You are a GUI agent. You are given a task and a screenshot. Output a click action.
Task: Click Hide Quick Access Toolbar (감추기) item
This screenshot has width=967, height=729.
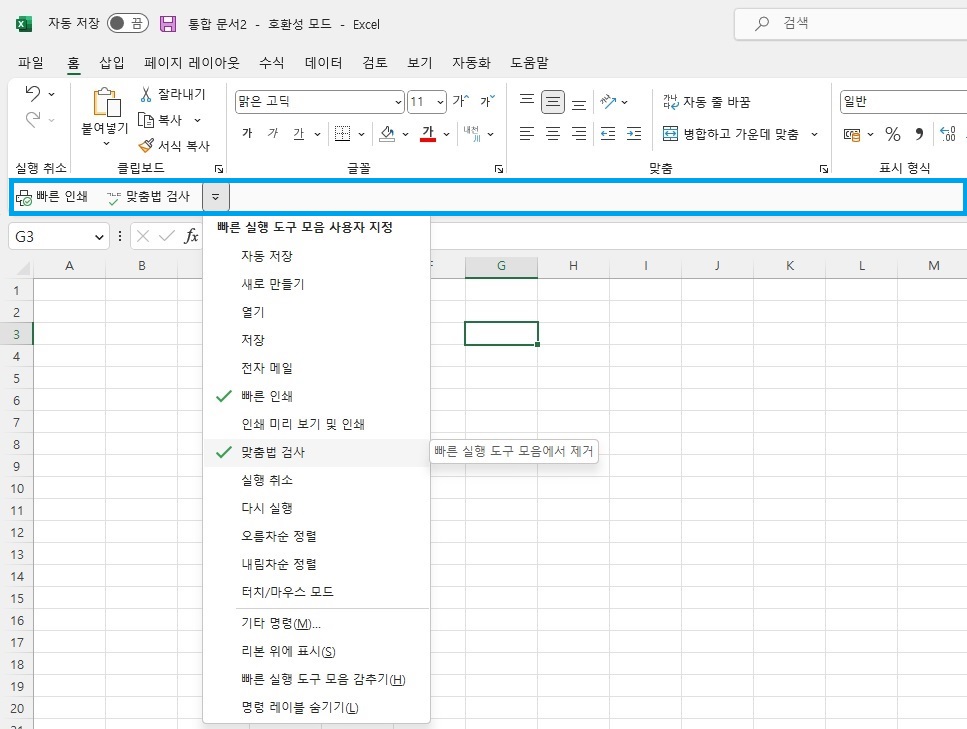tap(316, 680)
